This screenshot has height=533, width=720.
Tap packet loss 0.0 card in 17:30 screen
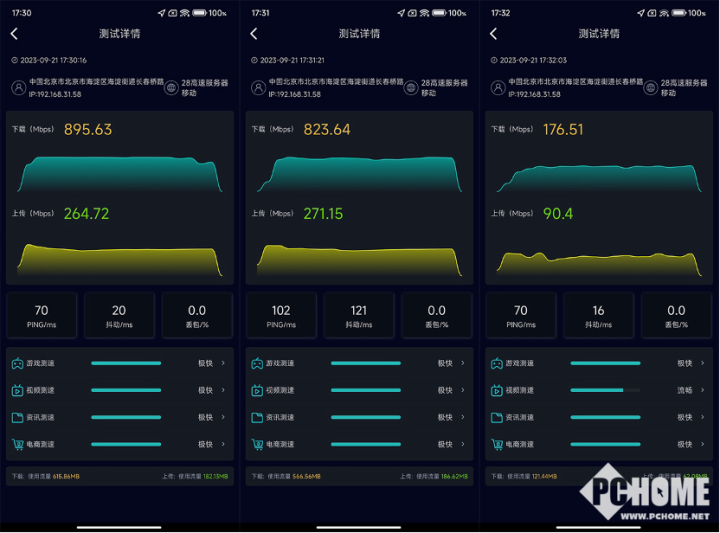[197, 316]
